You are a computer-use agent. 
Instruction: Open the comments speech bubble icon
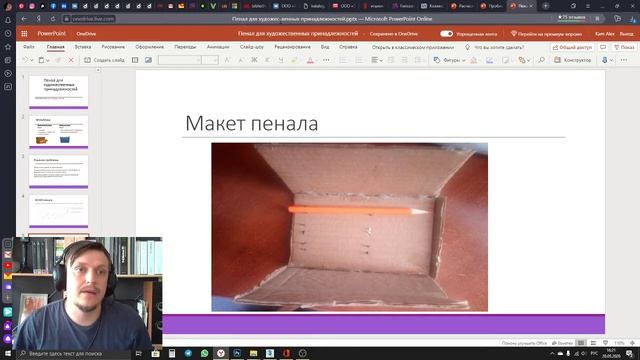603,47
